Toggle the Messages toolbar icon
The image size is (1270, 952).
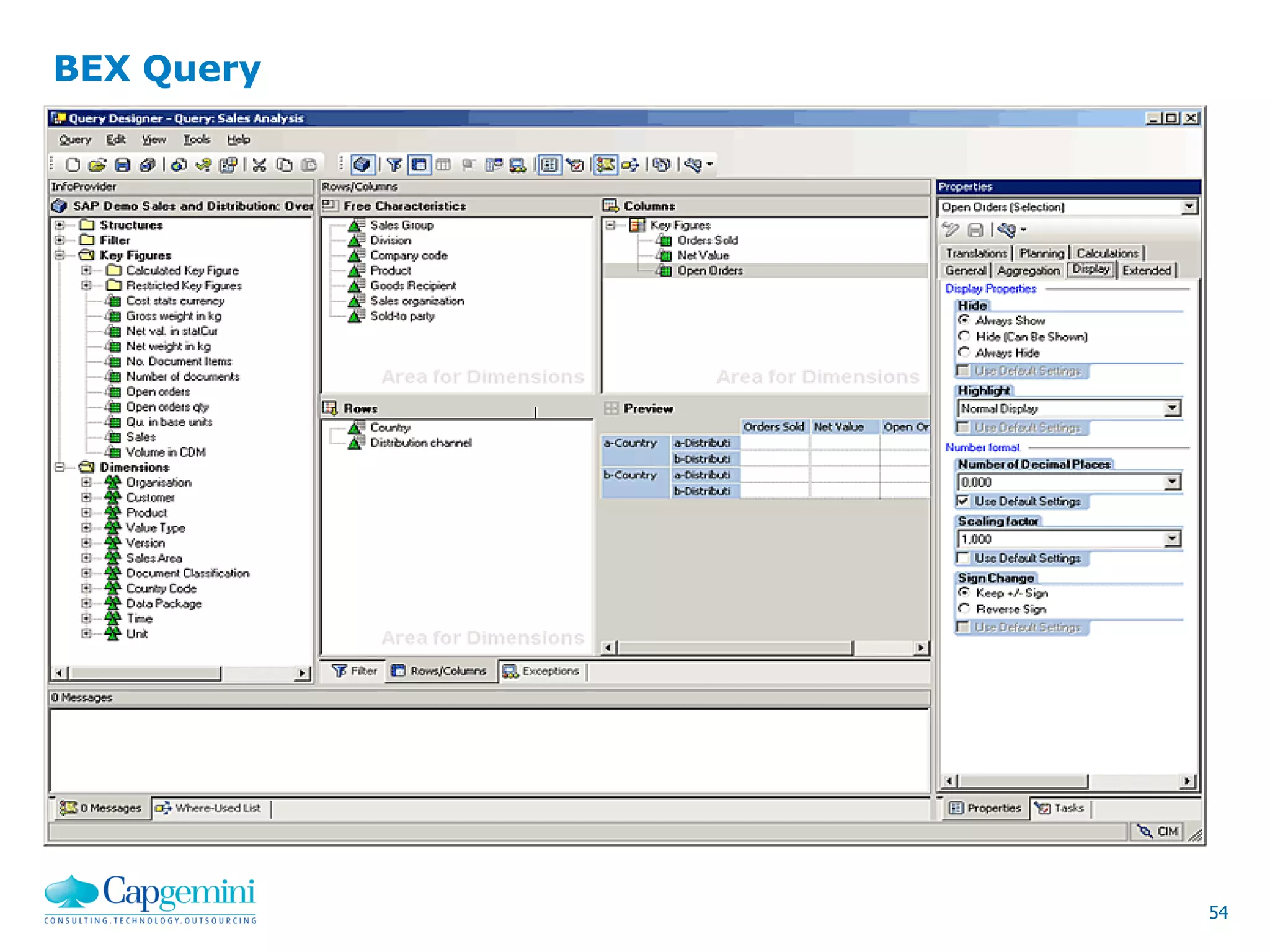(605, 165)
